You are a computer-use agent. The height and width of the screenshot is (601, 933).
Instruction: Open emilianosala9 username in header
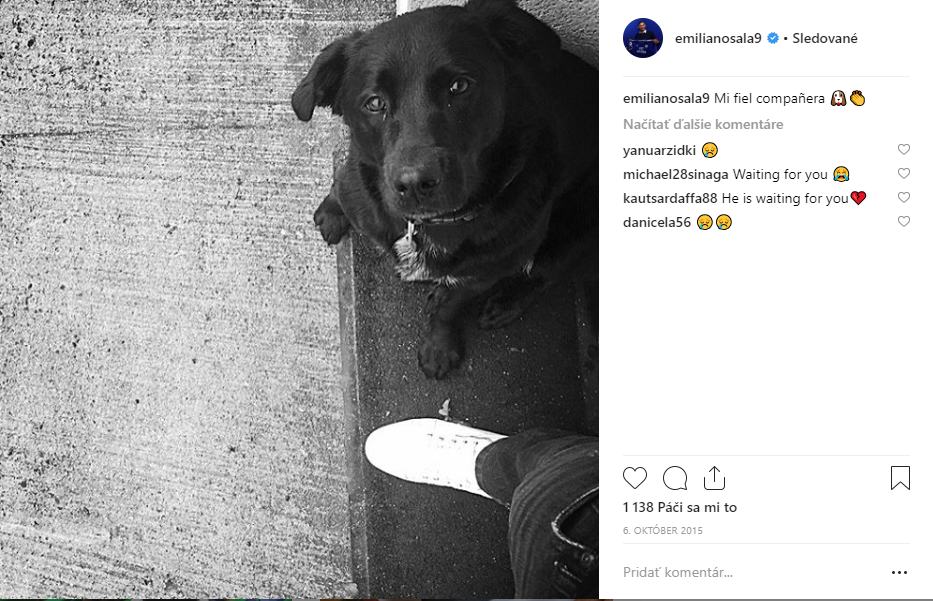click(718, 38)
